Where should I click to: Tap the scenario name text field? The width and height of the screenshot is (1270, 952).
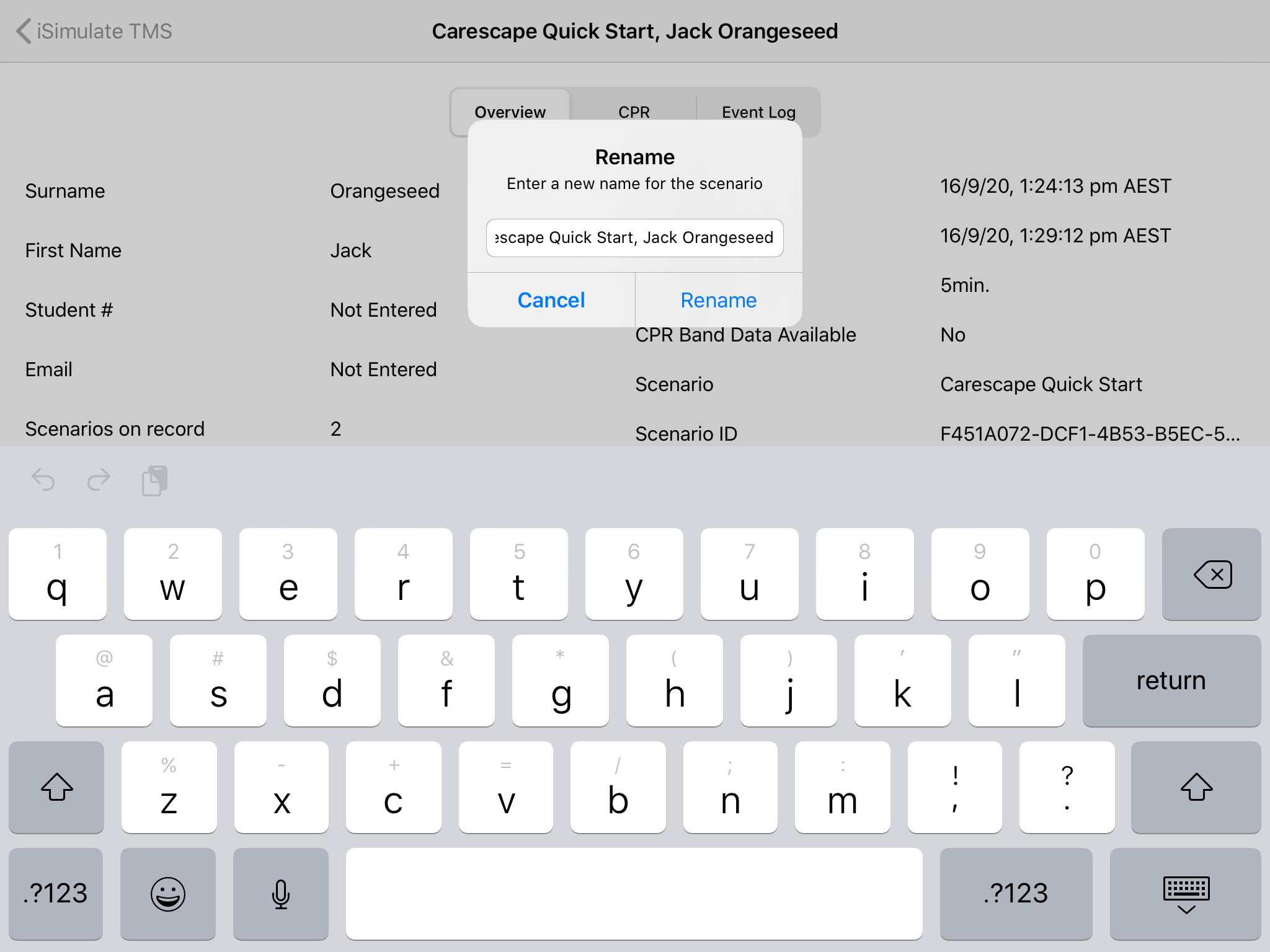pyautogui.click(x=634, y=238)
